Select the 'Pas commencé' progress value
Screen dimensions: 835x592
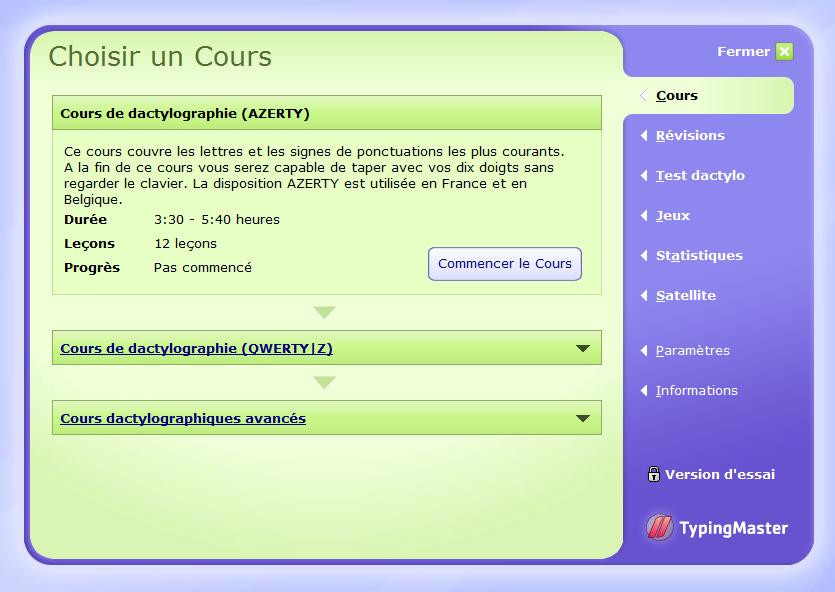[x=203, y=267]
